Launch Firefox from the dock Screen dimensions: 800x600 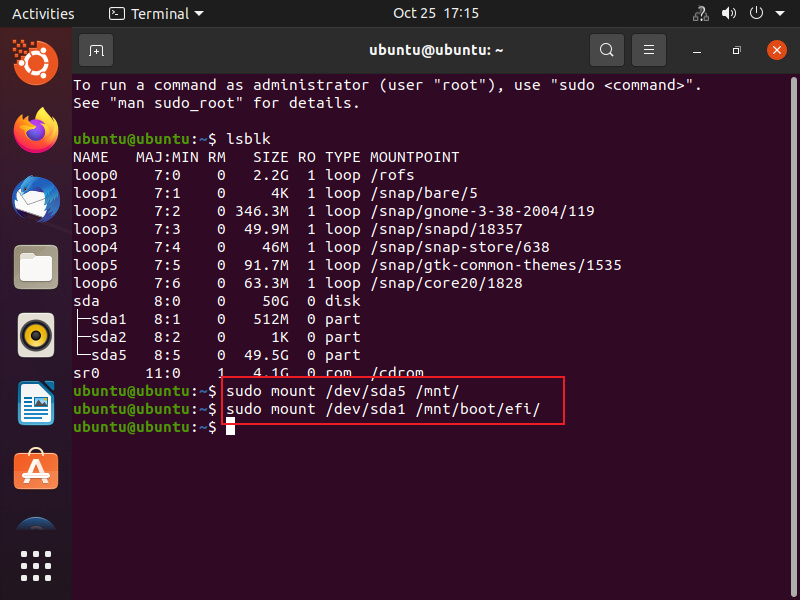pos(36,130)
